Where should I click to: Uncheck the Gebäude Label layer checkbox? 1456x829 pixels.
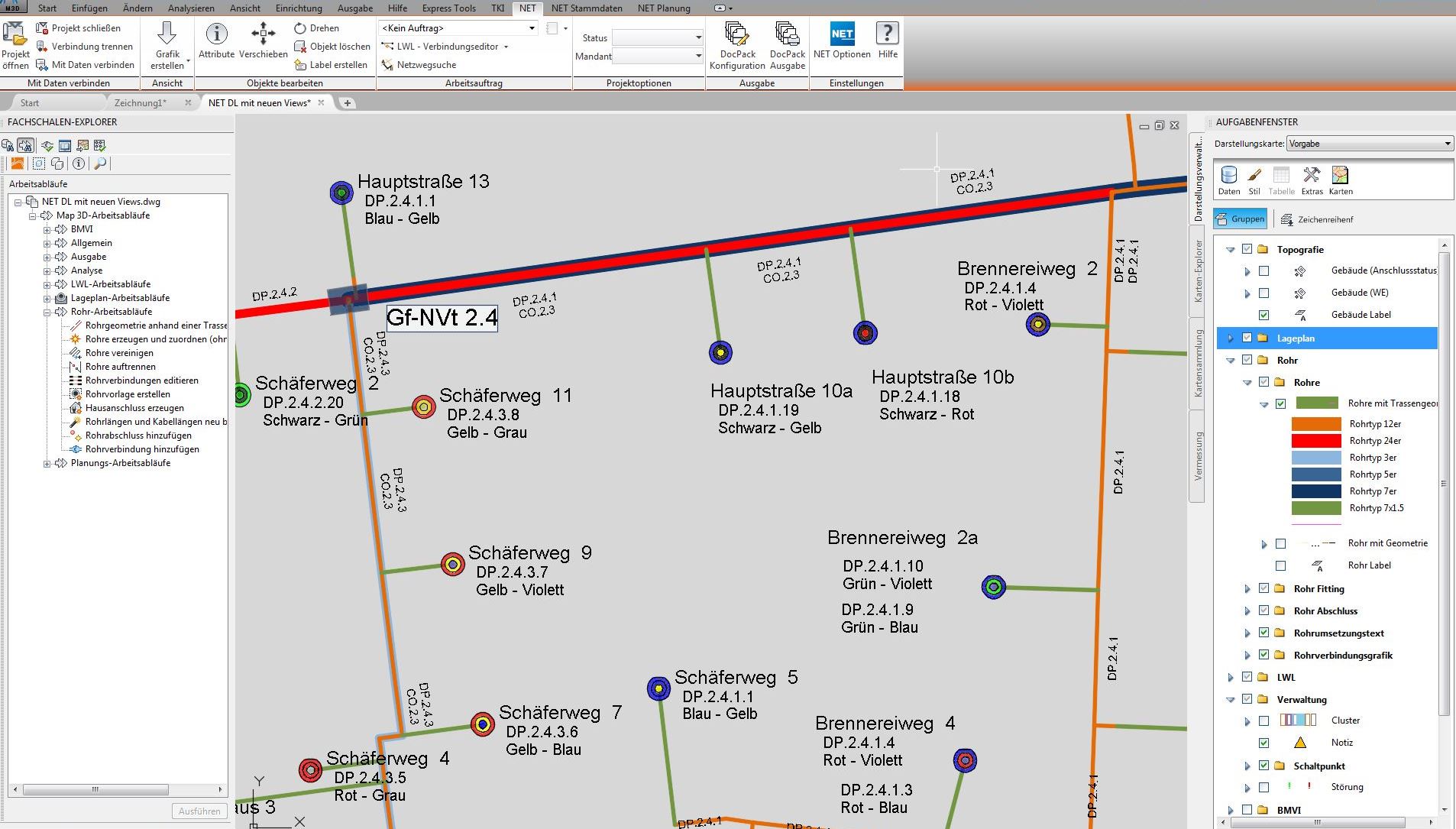tap(1263, 315)
